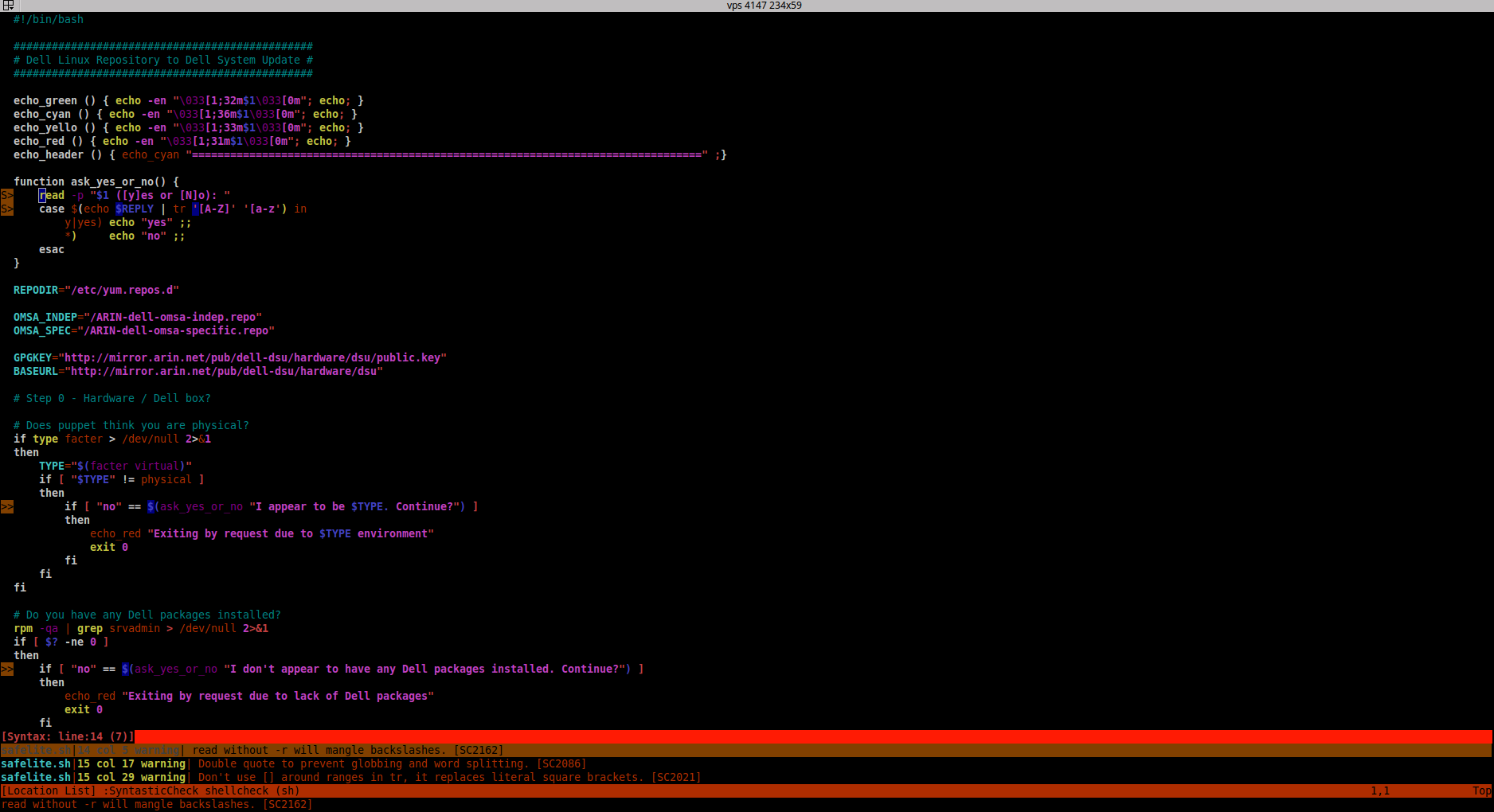This screenshot has height=812, width=1494.
Task: Click the >> marker beside the Dell packages prompt line
Action: pyautogui.click(x=7, y=670)
